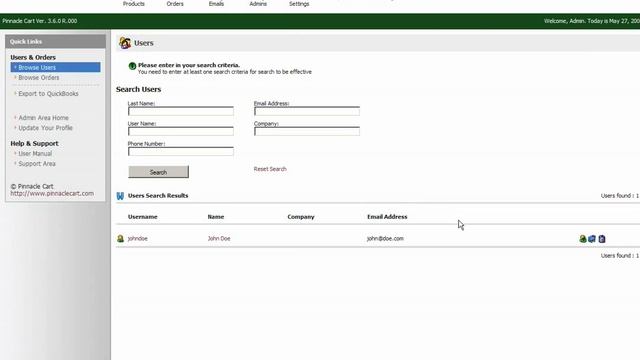
Task: Click the Reset Search link
Action: 270,169
